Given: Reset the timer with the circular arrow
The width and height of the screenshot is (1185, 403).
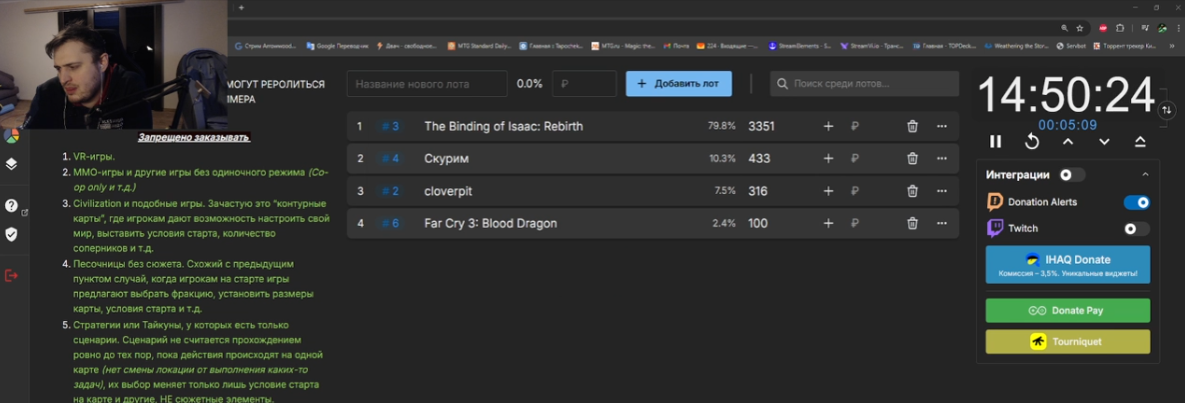Looking at the screenshot, I should (1032, 141).
